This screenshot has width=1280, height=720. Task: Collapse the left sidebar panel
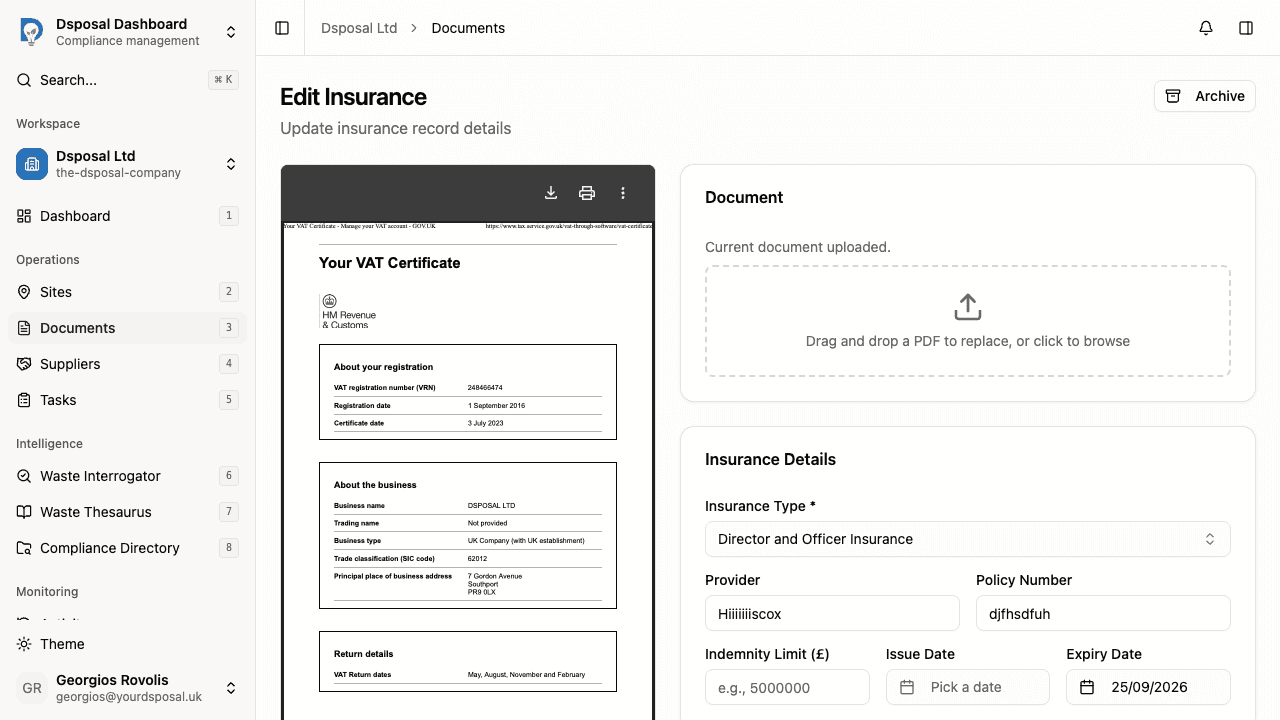pyautogui.click(x=281, y=28)
